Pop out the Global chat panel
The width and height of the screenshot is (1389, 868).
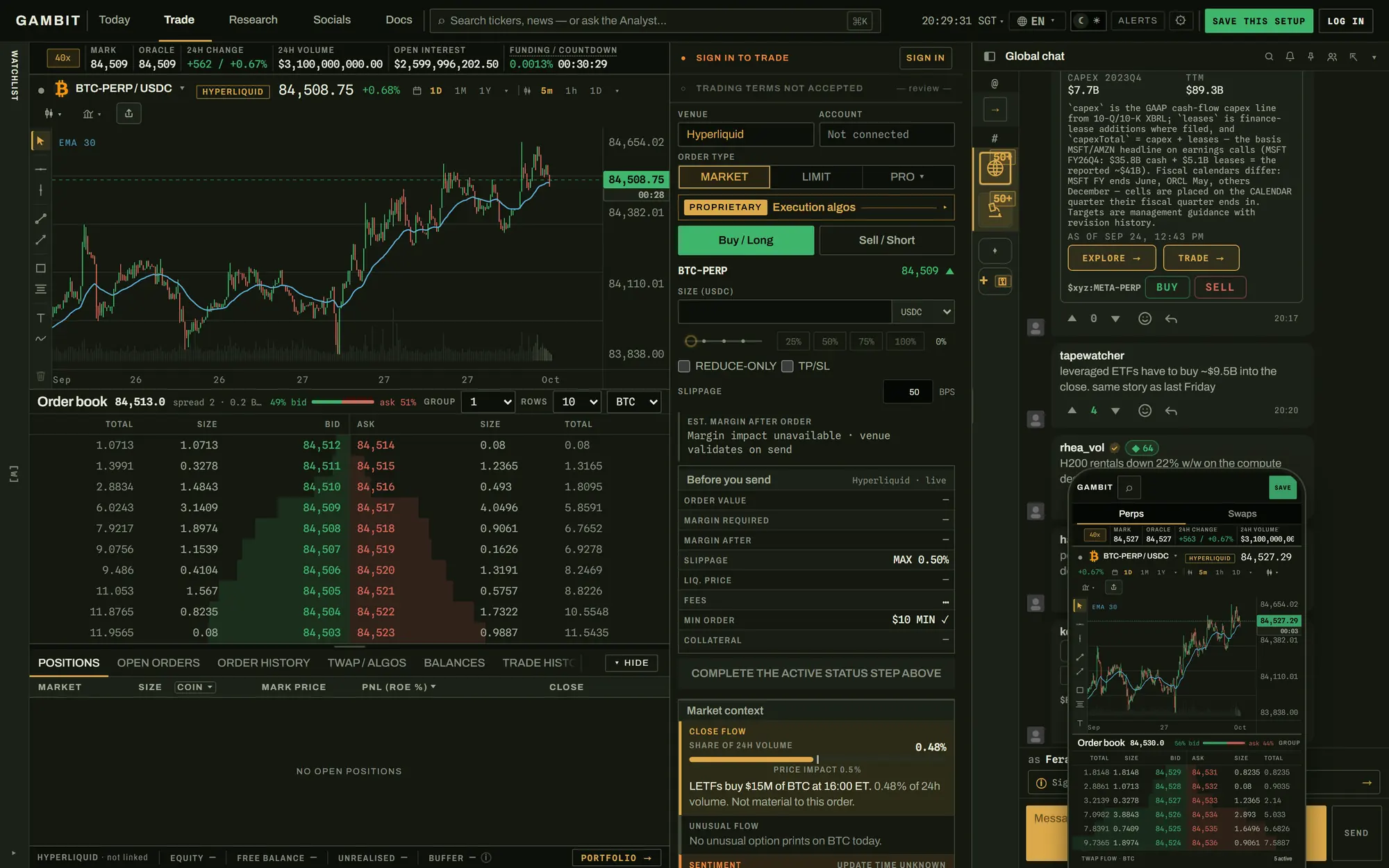pyautogui.click(x=1353, y=57)
